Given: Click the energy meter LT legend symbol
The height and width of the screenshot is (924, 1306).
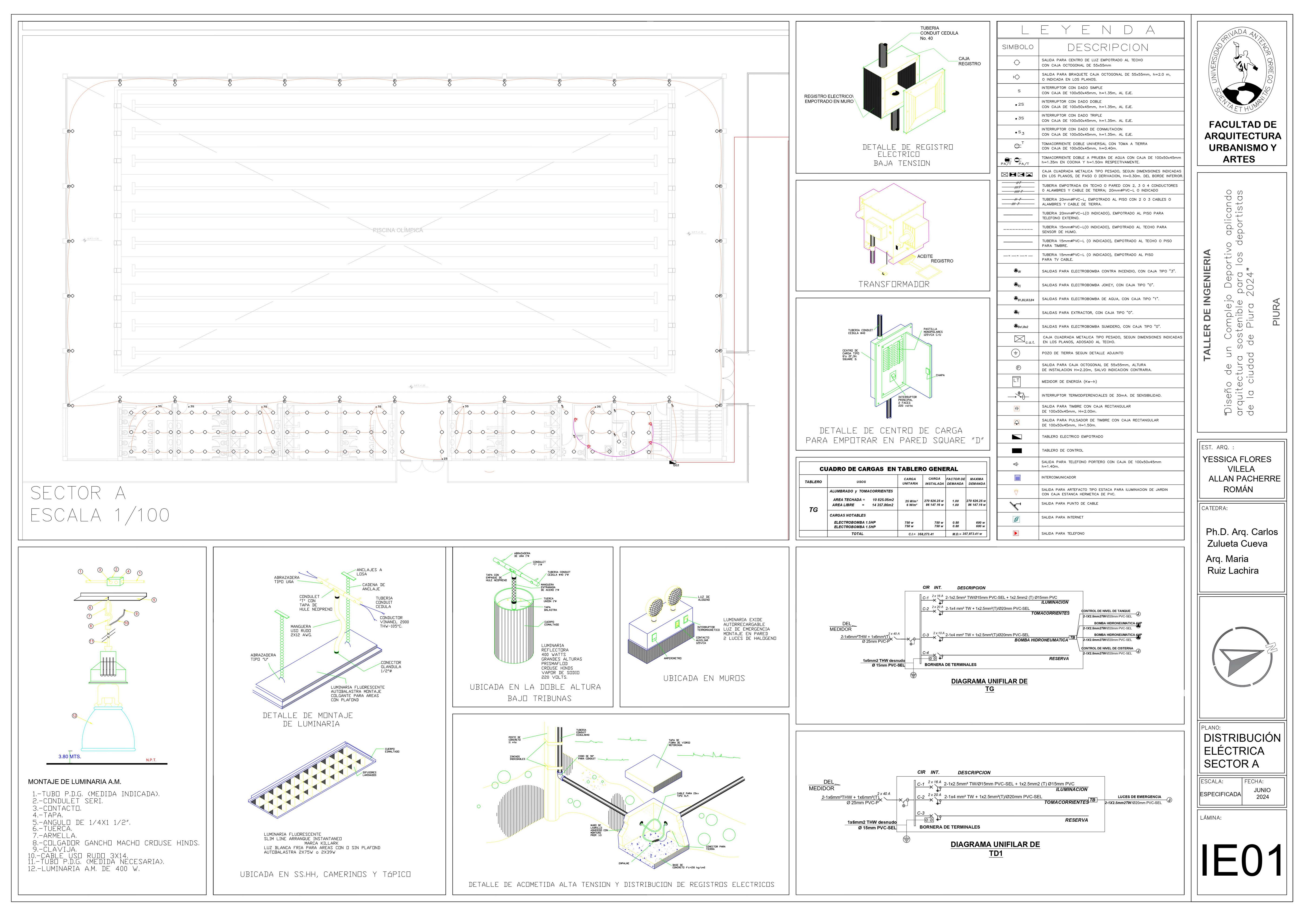Looking at the screenshot, I should 1017,381.
